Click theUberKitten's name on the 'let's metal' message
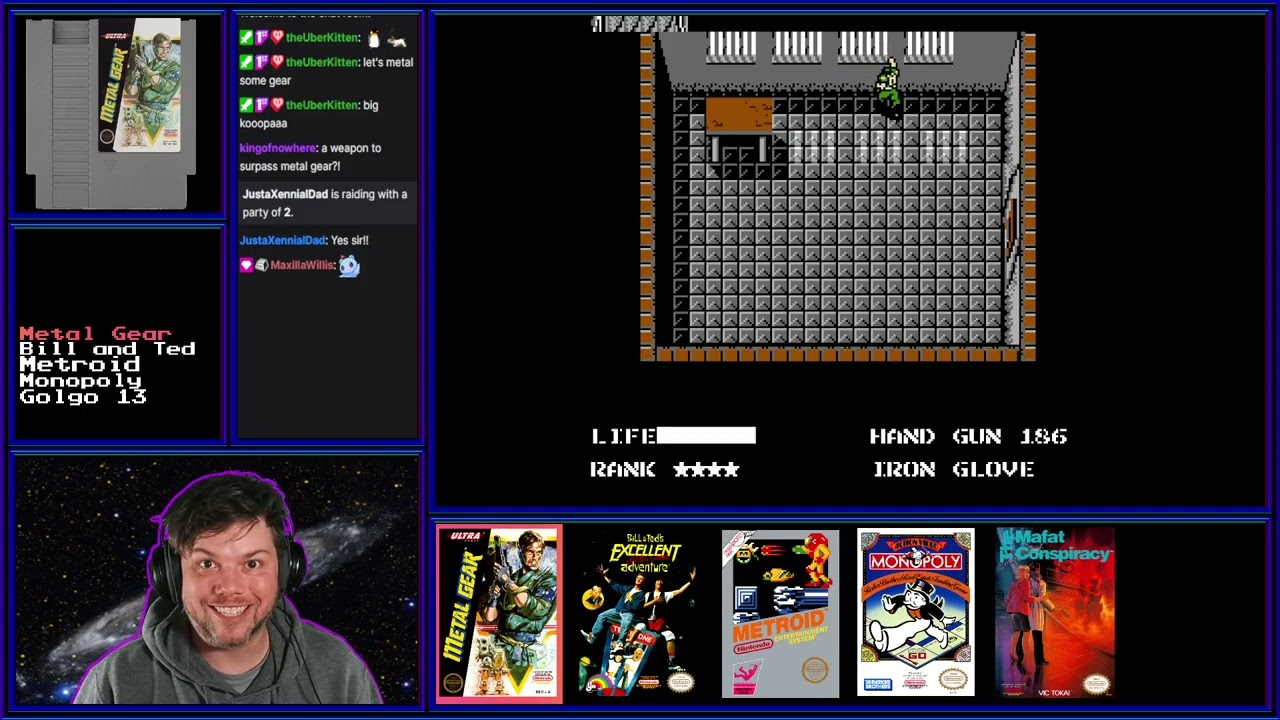The width and height of the screenshot is (1280, 720). (323, 62)
